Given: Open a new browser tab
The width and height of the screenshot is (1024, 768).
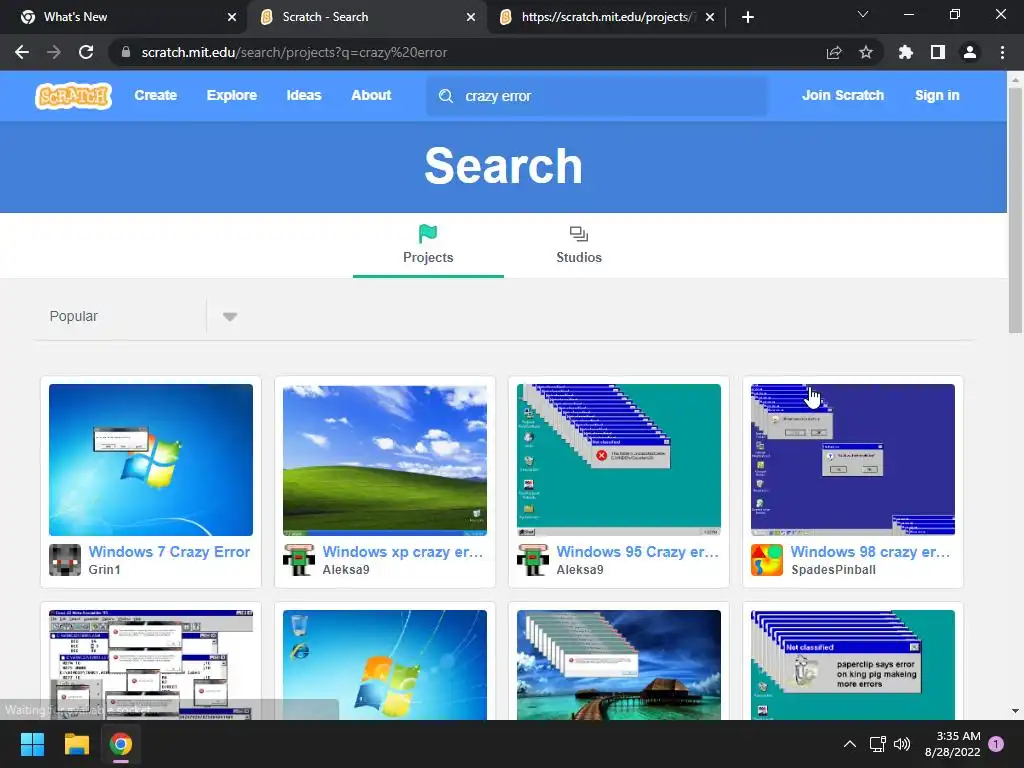Looking at the screenshot, I should tap(748, 17).
